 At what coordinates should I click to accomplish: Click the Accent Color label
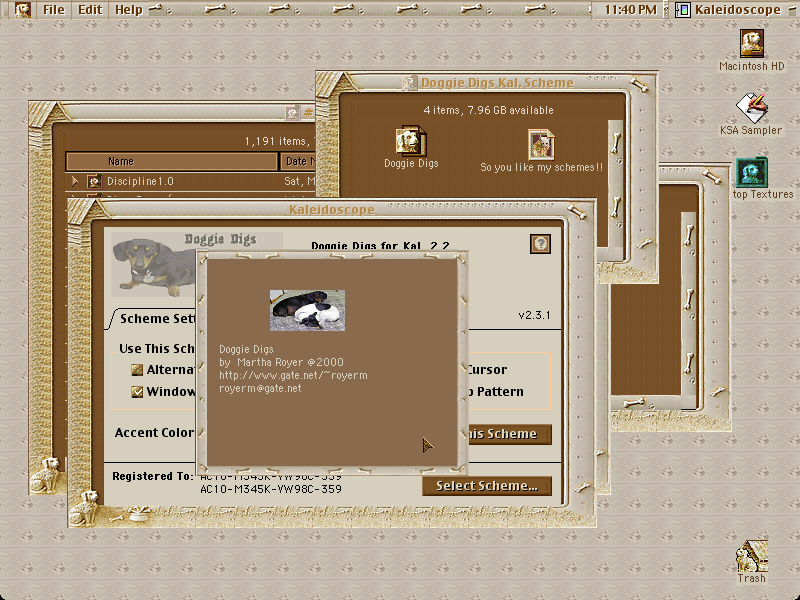coord(154,433)
